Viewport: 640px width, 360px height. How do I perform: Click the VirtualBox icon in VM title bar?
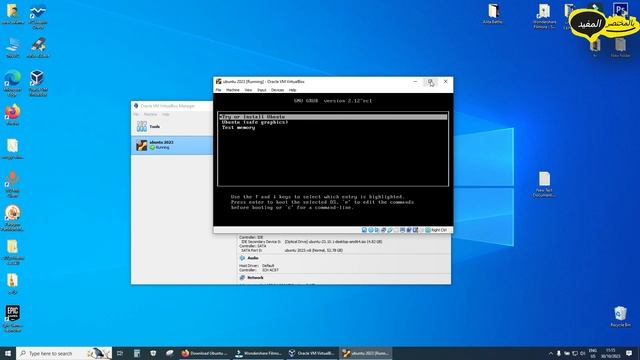click(219, 82)
